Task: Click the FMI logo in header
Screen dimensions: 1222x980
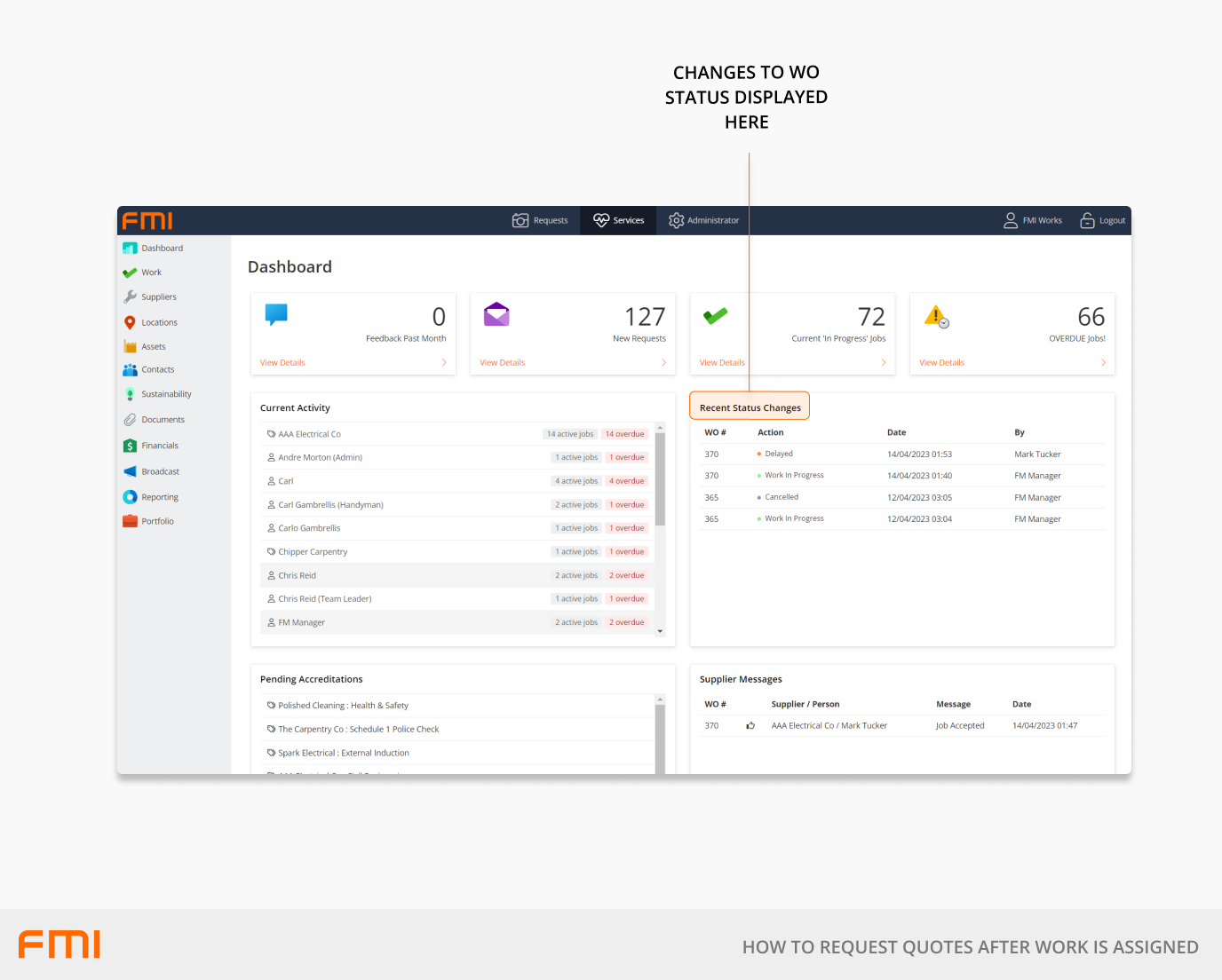Action: [x=147, y=221]
